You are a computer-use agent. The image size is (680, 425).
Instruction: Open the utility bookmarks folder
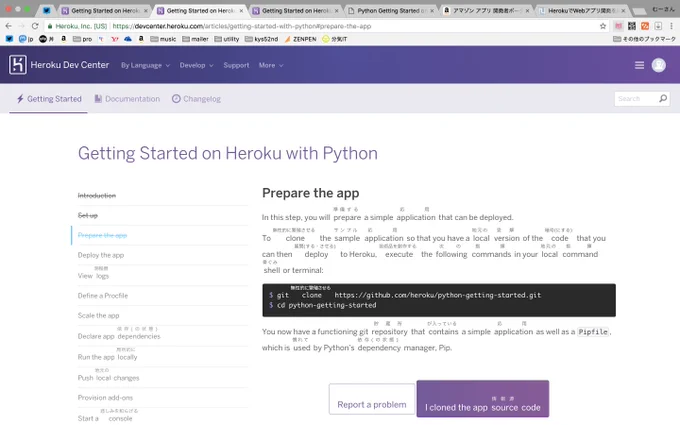tap(226, 39)
